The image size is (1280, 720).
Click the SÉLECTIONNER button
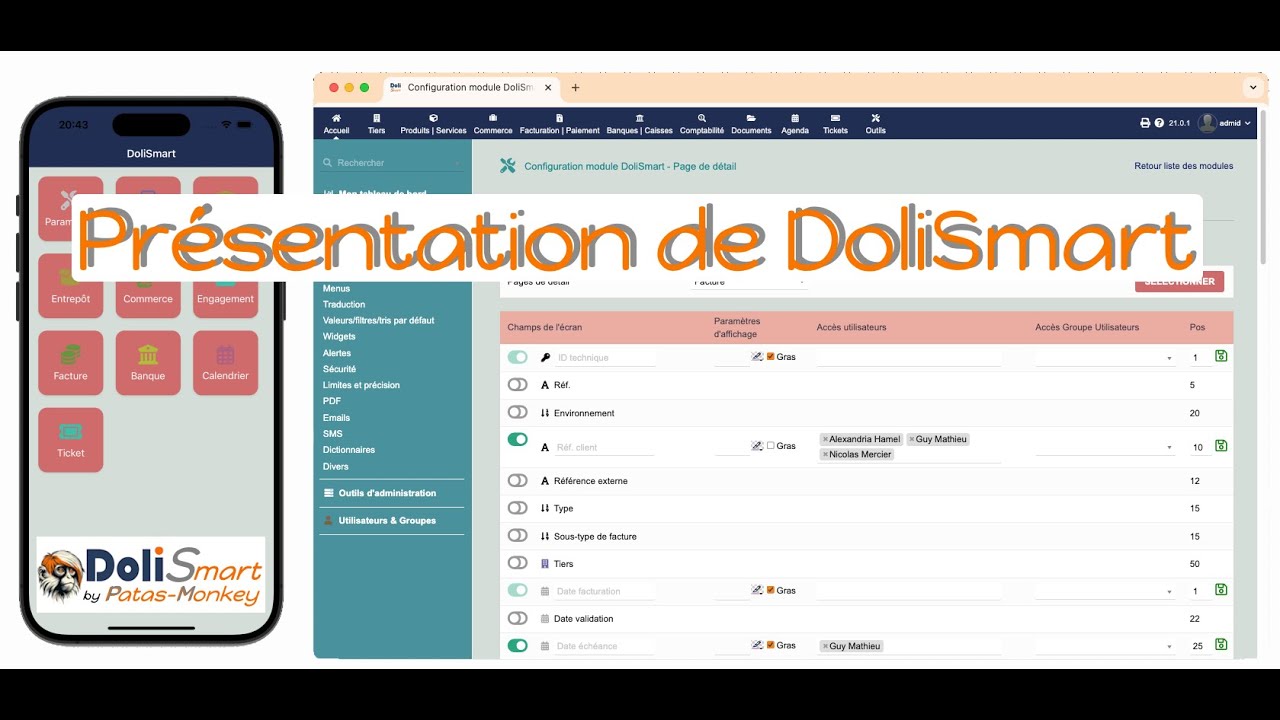(1179, 282)
